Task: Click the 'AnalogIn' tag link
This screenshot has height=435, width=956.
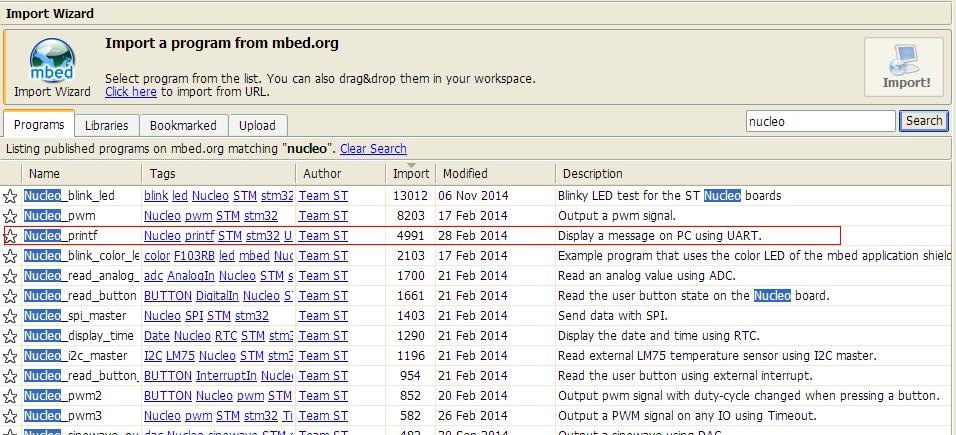Action: 191,276
